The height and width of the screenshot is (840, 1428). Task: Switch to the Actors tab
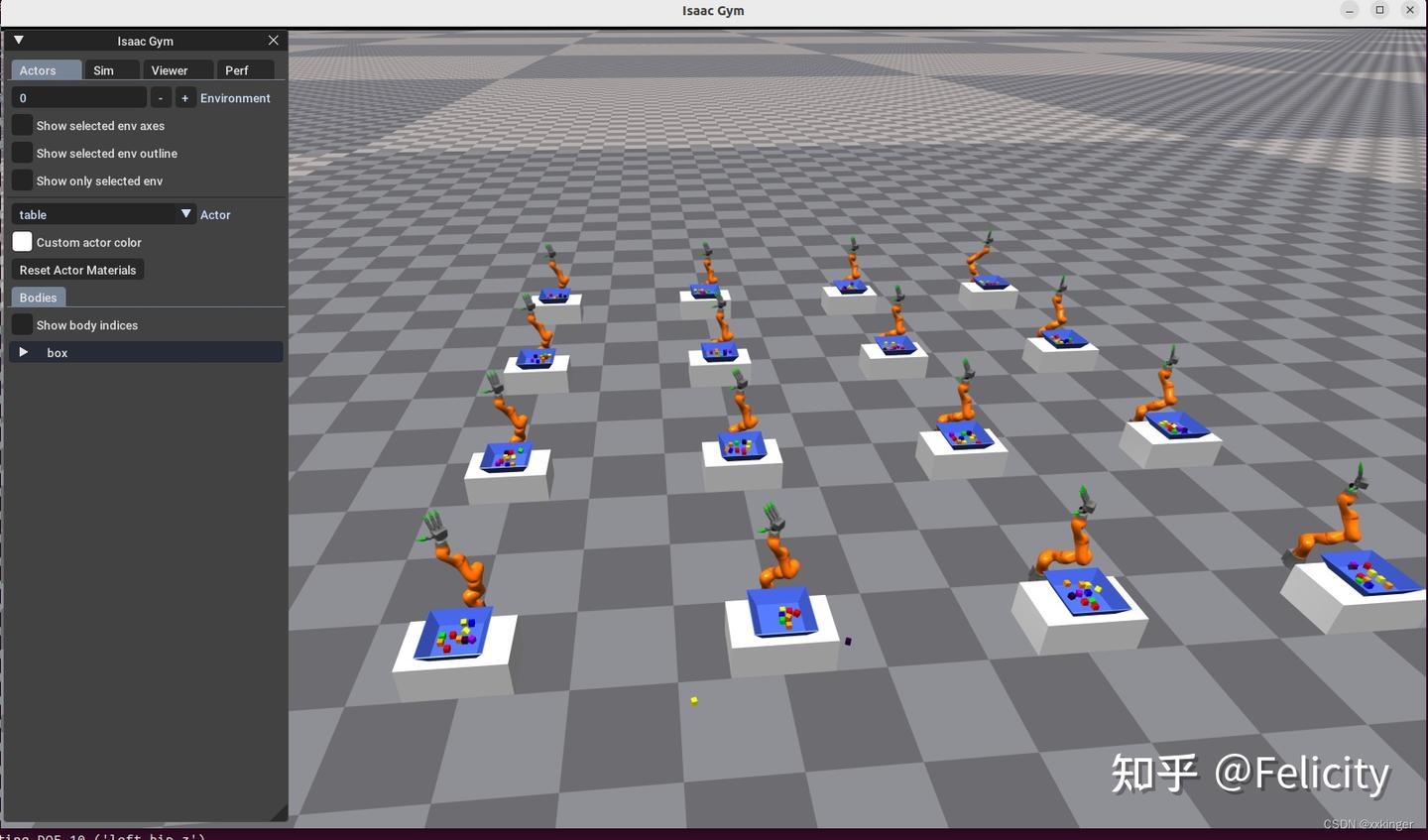coord(47,70)
